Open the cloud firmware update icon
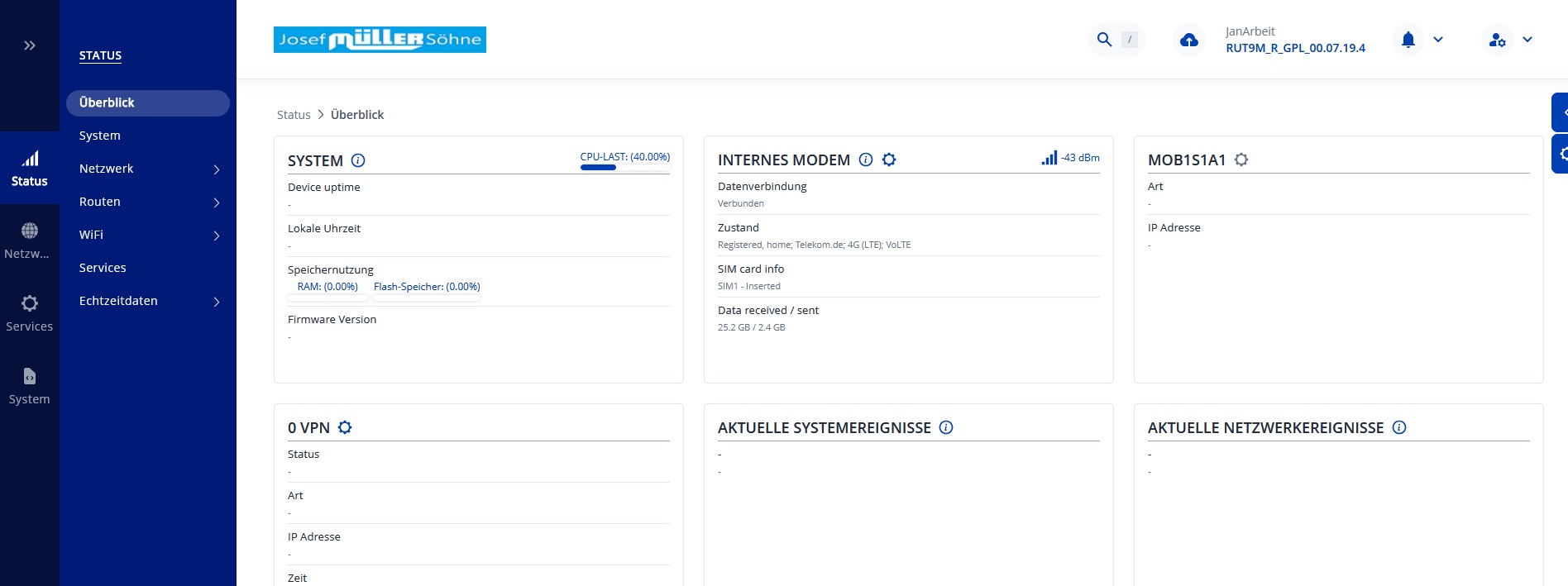Viewport: 1568px width, 586px height. [1189, 40]
